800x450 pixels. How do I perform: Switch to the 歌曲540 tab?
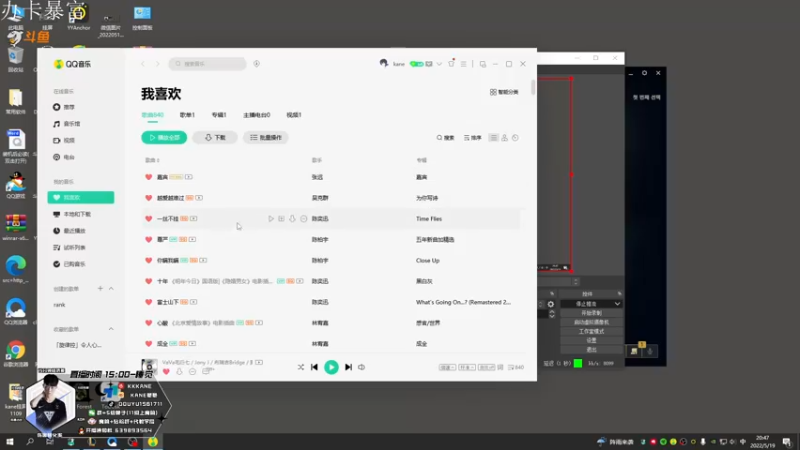pyautogui.click(x=153, y=115)
